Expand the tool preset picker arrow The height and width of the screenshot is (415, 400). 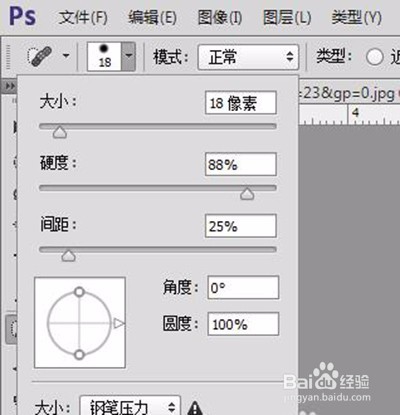pos(66,56)
